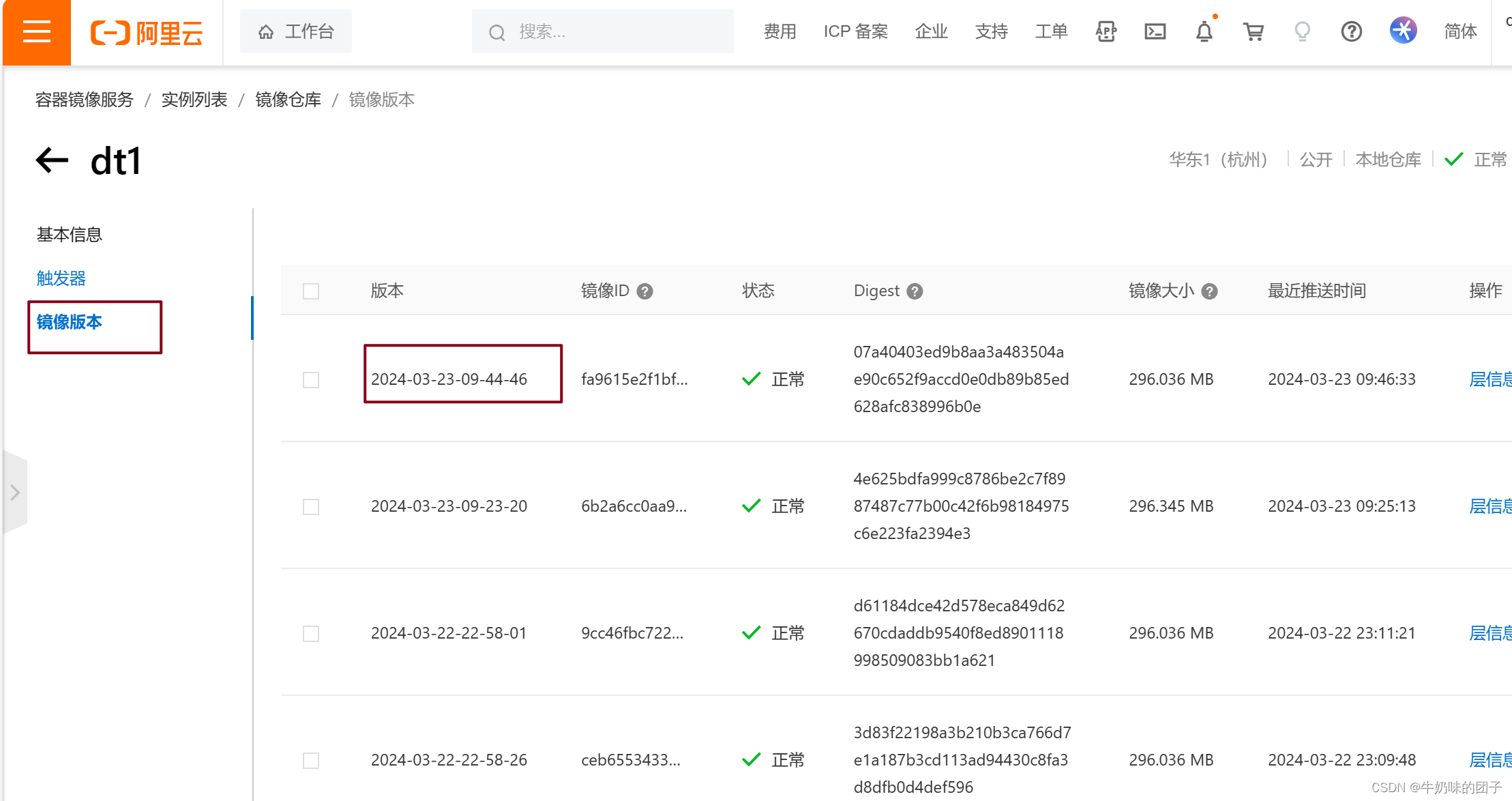Viewport: 1512px width, 801px height.
Task: Go to 实例列表 breadcrumb
Action: [194, 100]
